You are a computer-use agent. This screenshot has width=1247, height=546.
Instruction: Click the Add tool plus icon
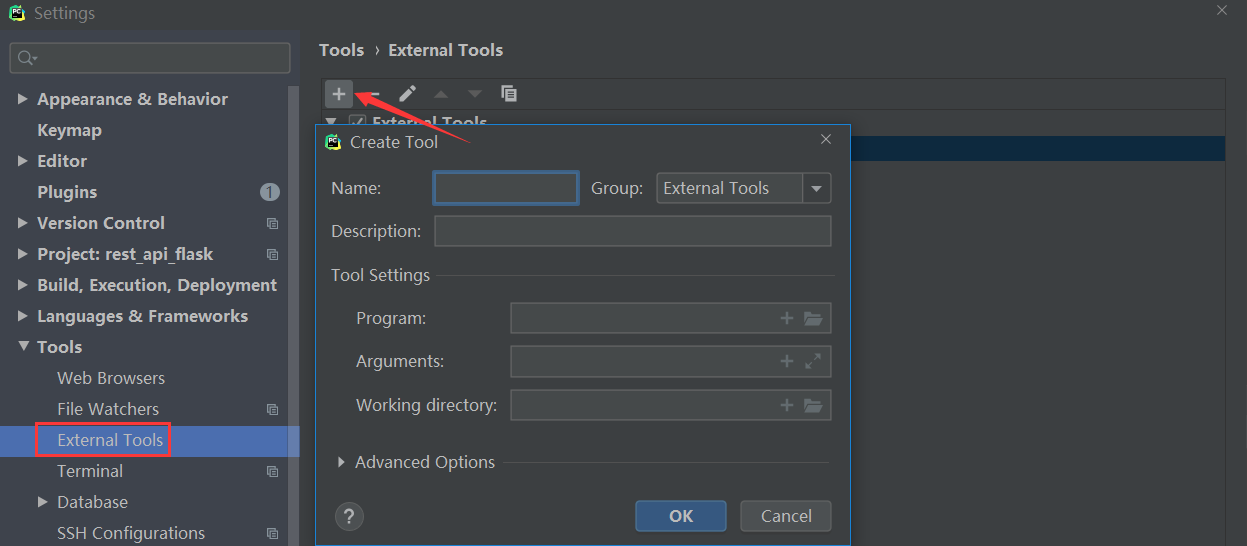point(339,93)
